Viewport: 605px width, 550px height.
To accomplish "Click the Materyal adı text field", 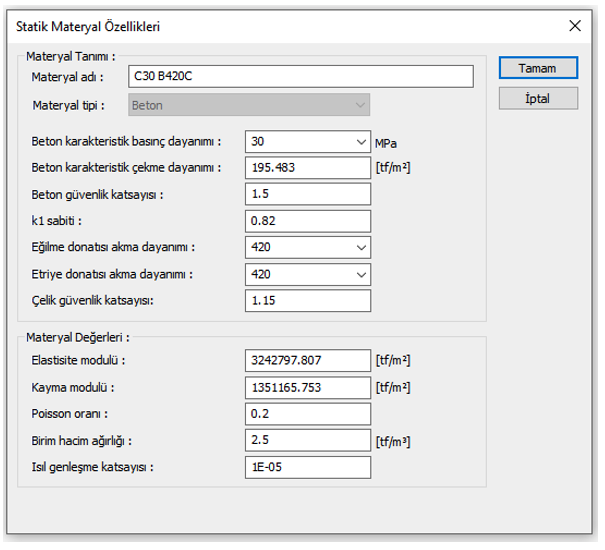I will tap(301, 76).
